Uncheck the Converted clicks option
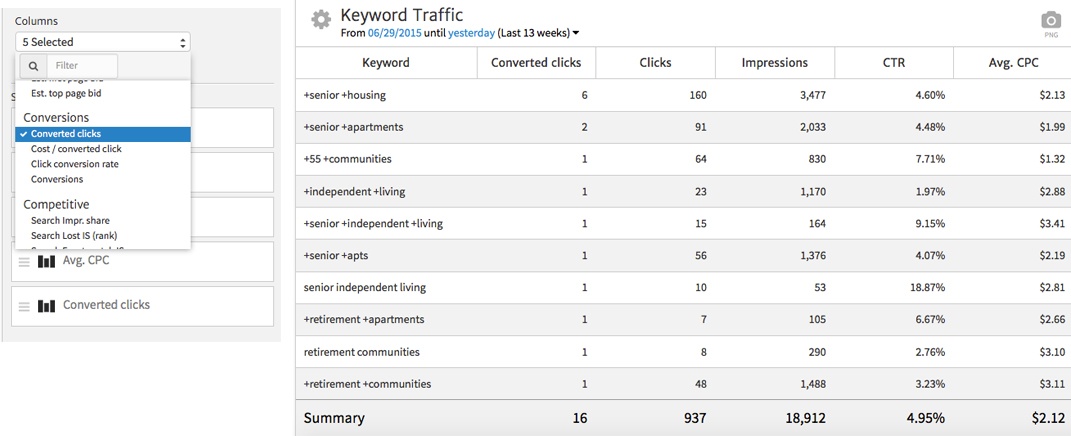 click(x=66, y=134)
